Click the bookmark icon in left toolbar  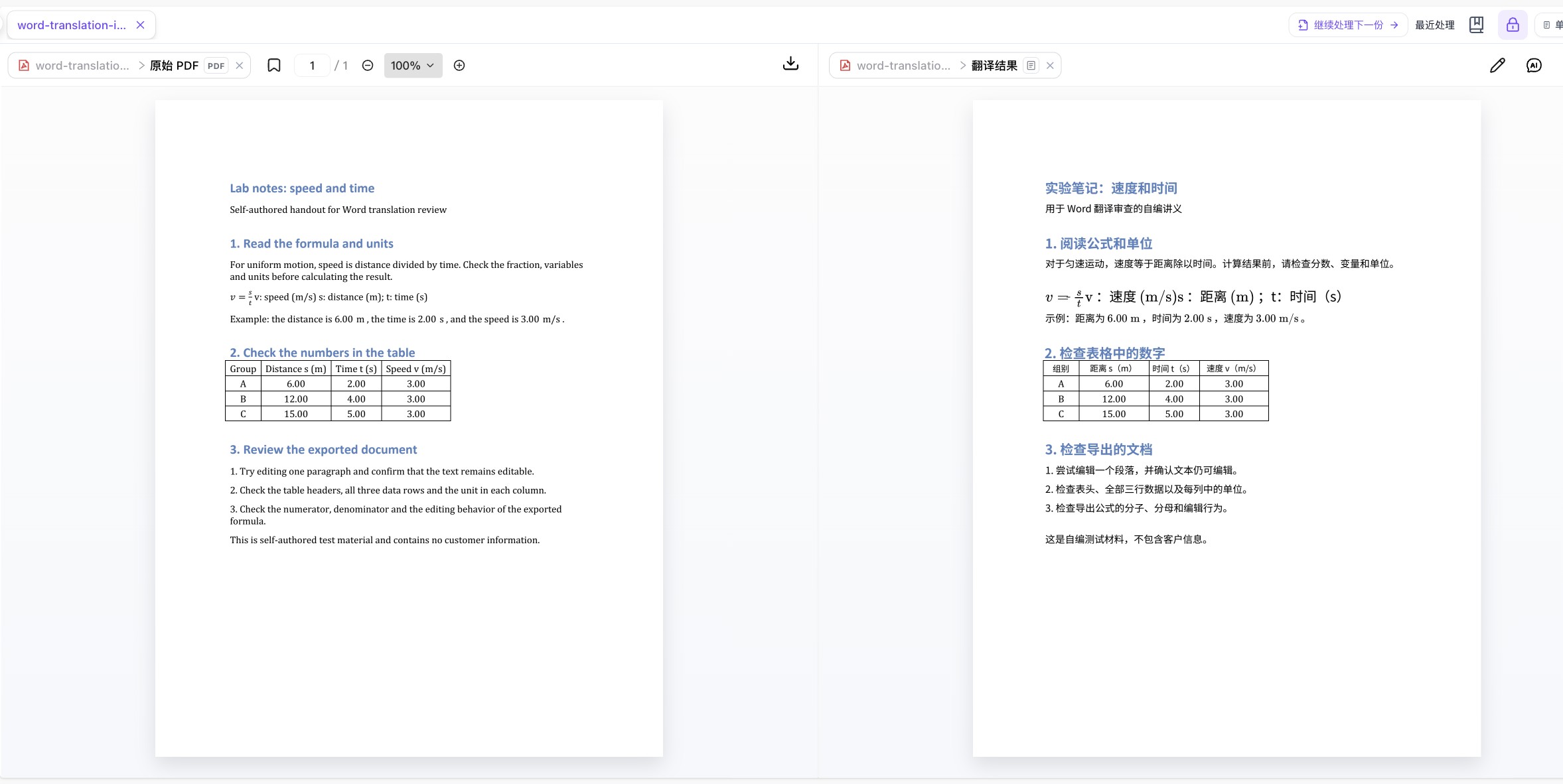[273, 65]
